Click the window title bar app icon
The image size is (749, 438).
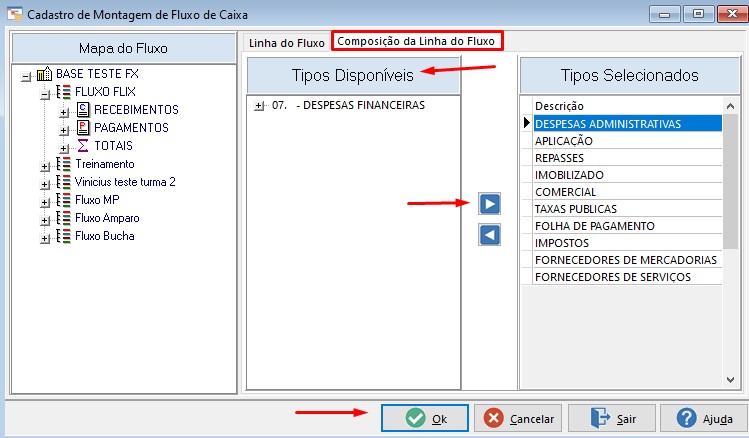pos(14,14)
